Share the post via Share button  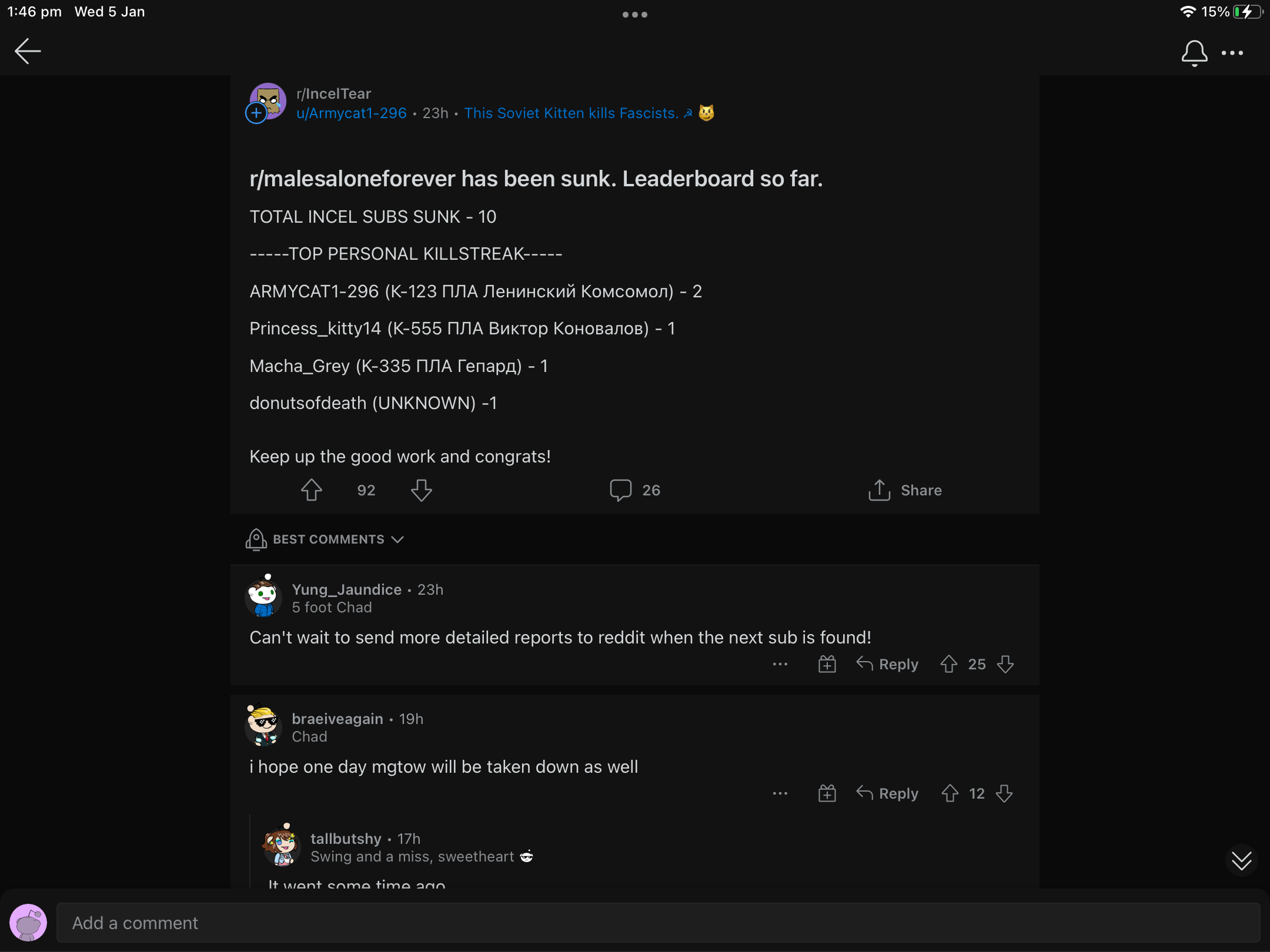pyautogui.click(x=905, y=490)
